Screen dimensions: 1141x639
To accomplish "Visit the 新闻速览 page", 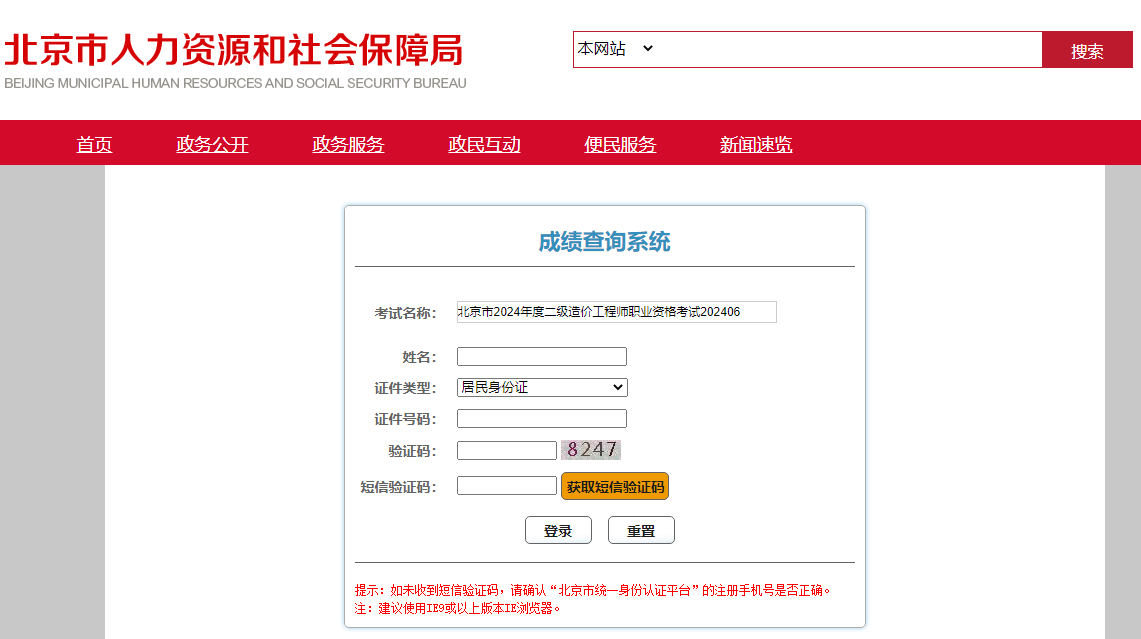I will click(756, 144).
